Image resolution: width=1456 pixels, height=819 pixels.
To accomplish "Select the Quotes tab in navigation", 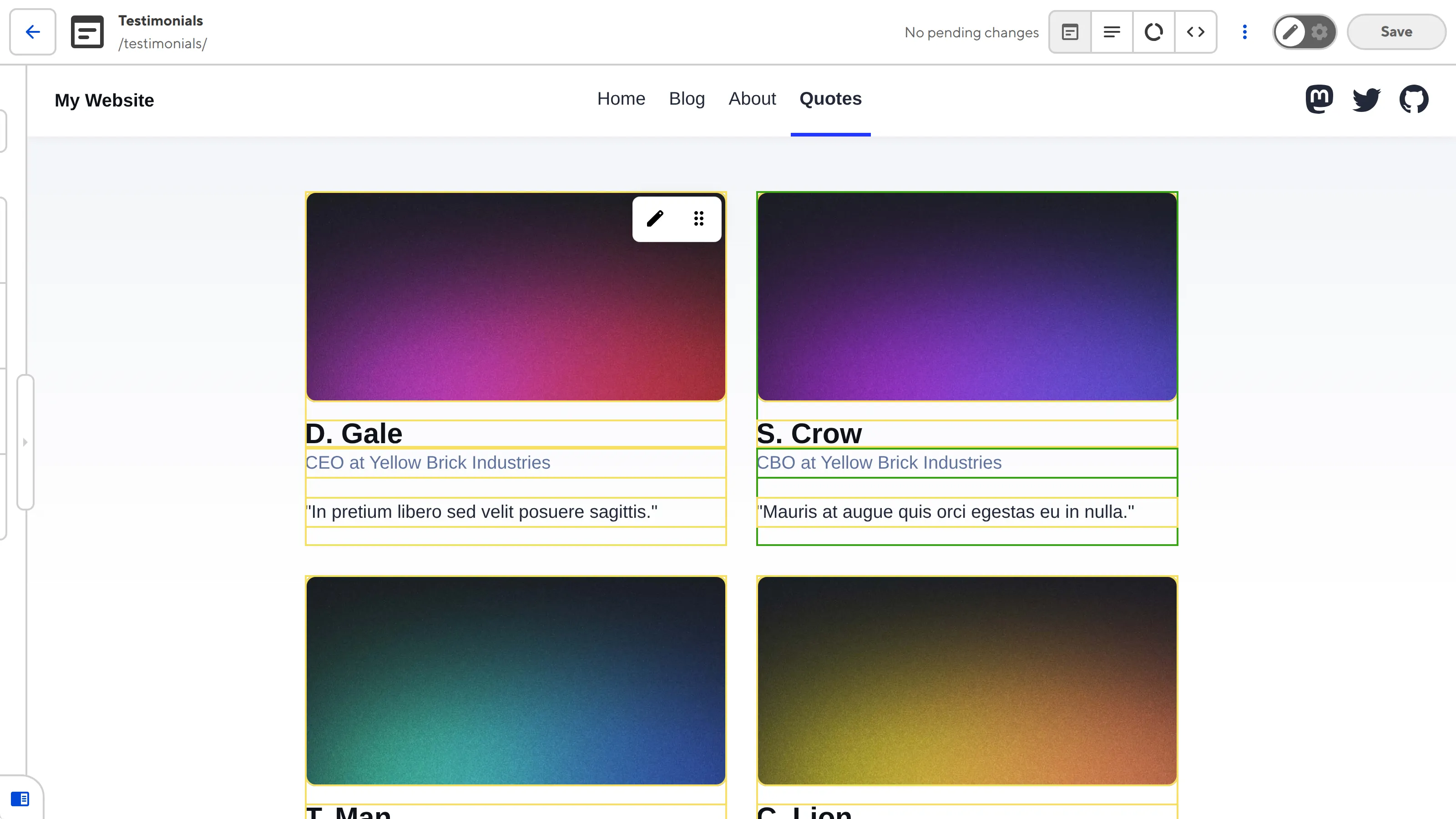I will 830,99.
